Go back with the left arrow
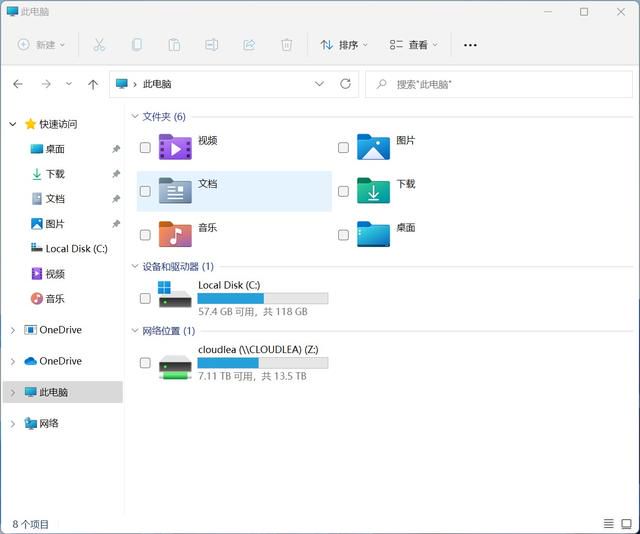640x534 pixels. [x=18, y=84]
